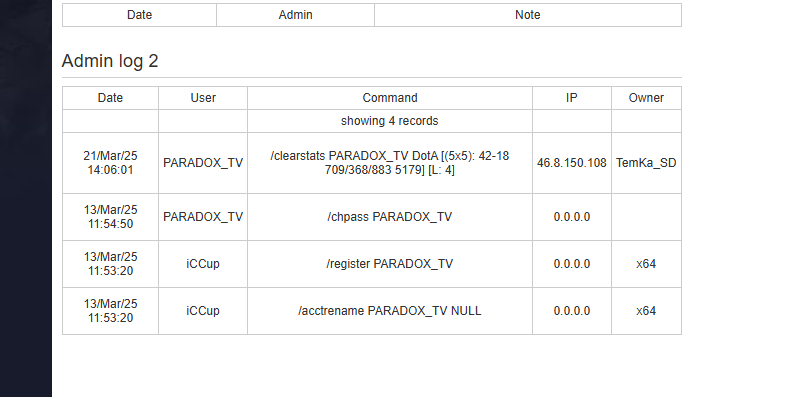Click the Owner column header
Image resolution: width=786 pixels, height=397 pixels.
(x=646, y=98)
